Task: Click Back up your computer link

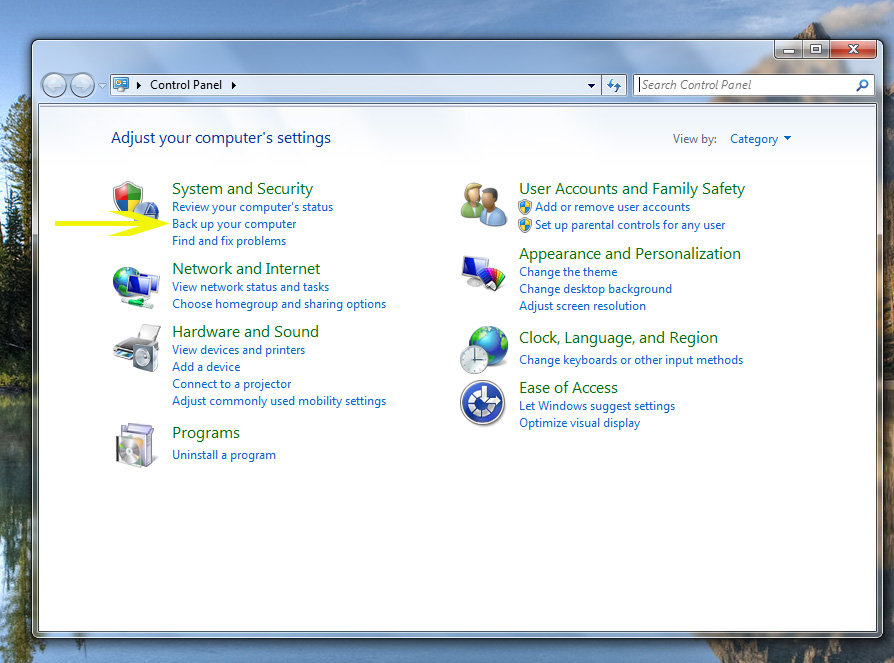Action: 234,224
